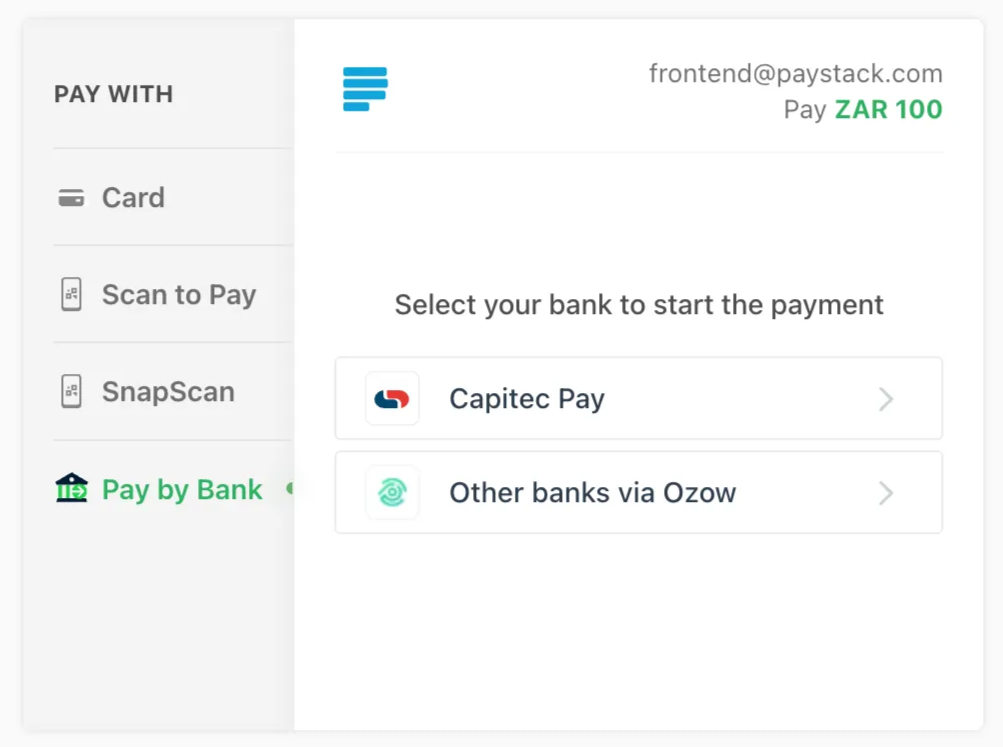Viewport: 1003px width, 747px height.
Task: Click the frontend@paystack.com email address
Action: (x=795, y=74)
